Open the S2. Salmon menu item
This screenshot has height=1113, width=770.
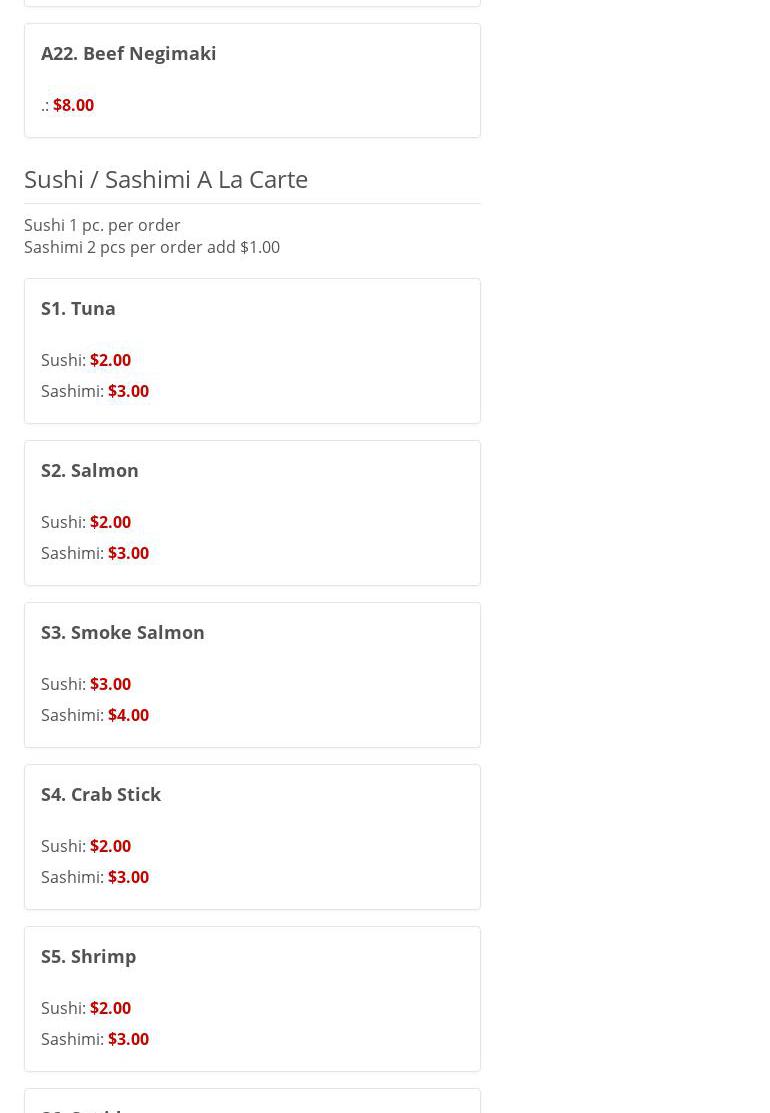(90, 470)
